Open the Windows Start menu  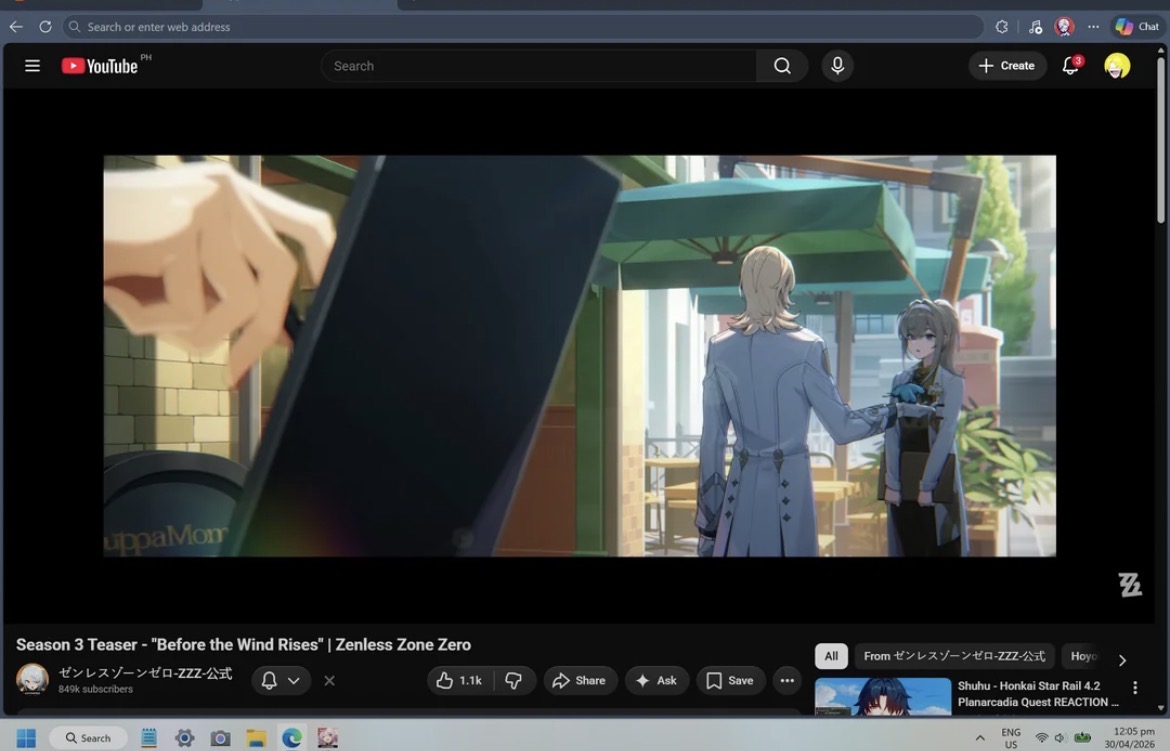click(26, 738)
